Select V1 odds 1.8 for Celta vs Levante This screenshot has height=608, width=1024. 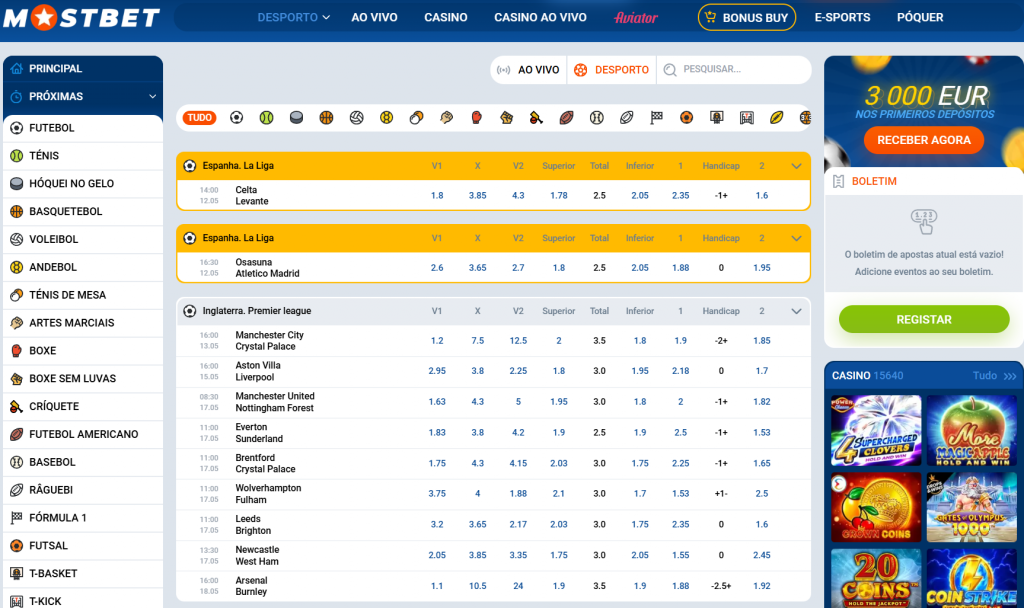click(437, 195)
